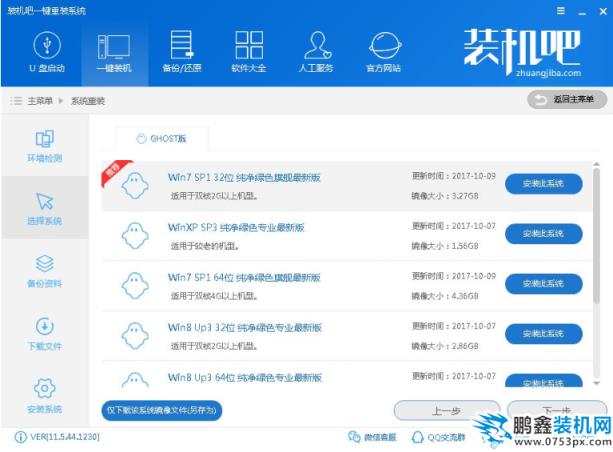
Task: Open 软件大全 grid icon
Action: coord(249,45)
